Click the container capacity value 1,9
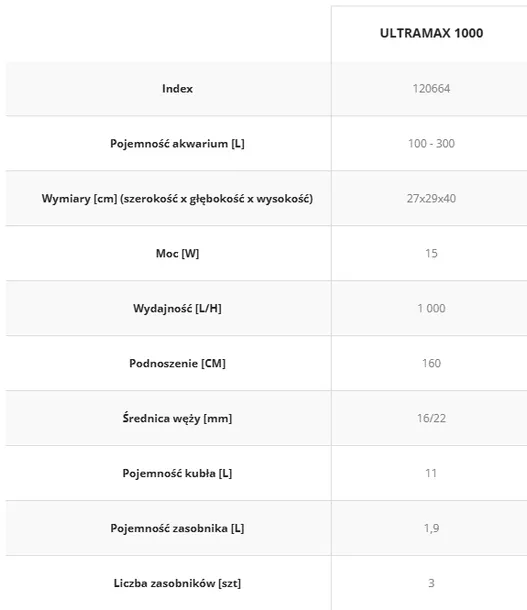The height and width of the screenshot is (610, 527). (x=431, y=528)
